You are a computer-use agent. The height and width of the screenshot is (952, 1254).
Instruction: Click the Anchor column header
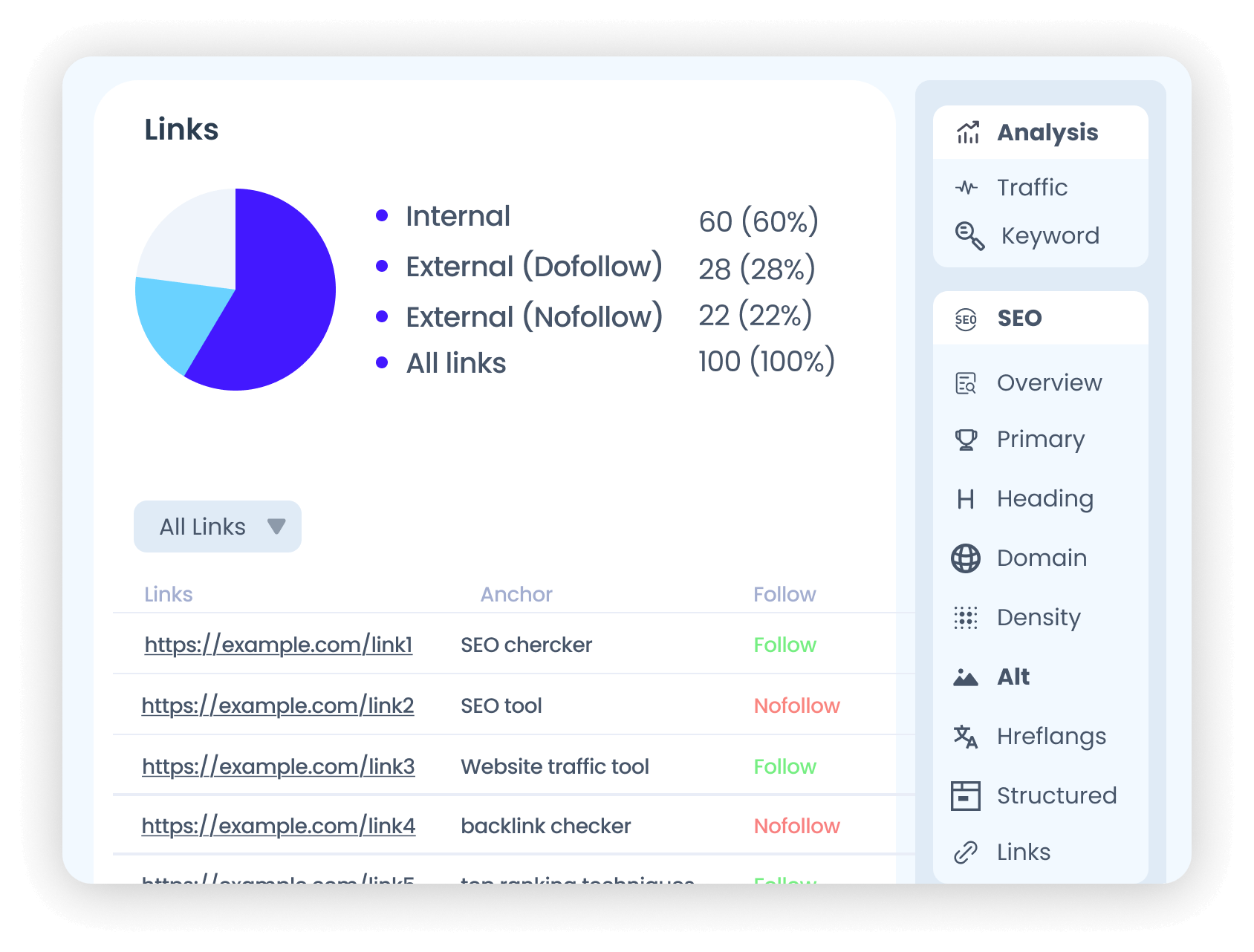(x=516, y=594)
